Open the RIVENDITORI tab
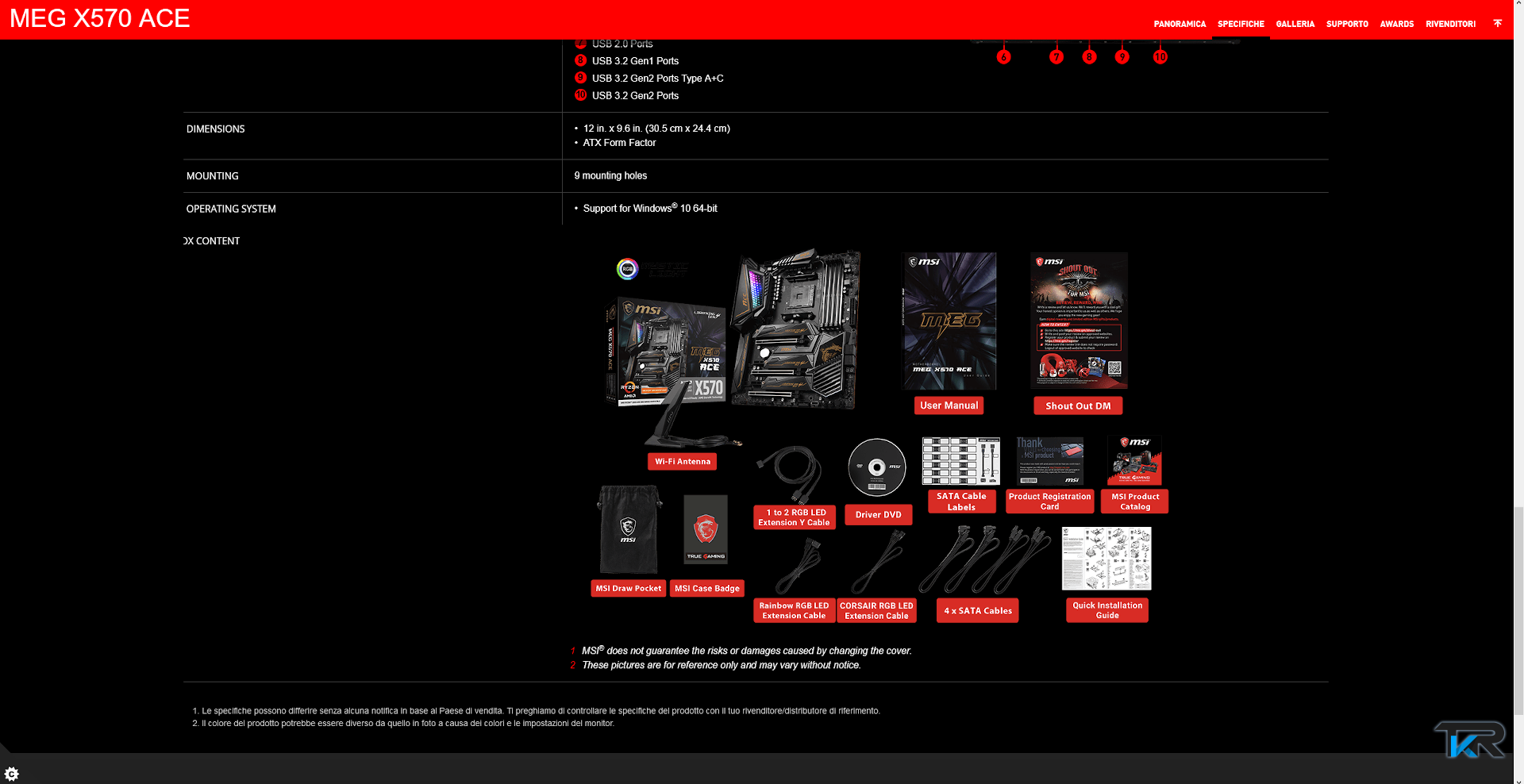This screenshot has height=784, width=1524. [1450, 24]
